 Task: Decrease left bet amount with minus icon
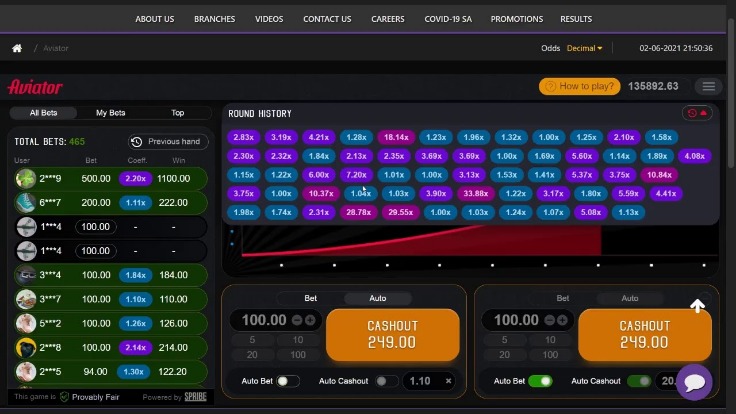(x=297, y=320)
